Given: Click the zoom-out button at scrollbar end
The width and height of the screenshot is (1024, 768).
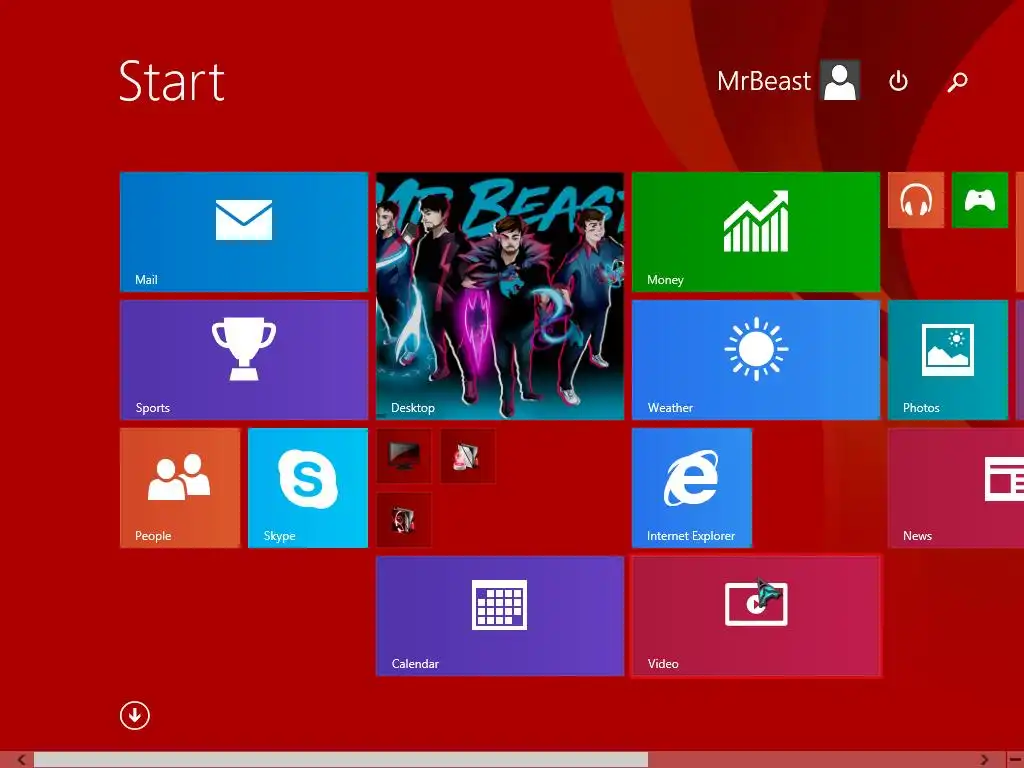Looking at the screenshot, I should [x=1015, y=760].
